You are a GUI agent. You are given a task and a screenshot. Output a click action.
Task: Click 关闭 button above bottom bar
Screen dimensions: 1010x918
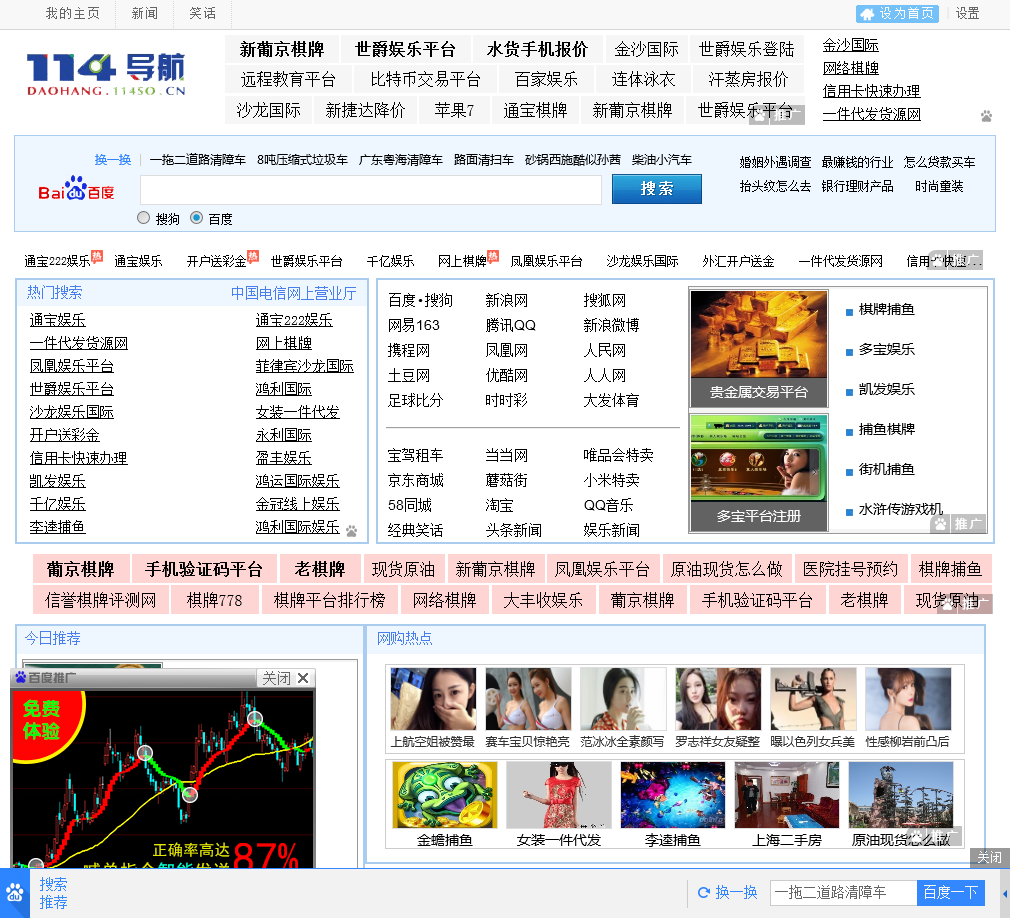(989, 857)
